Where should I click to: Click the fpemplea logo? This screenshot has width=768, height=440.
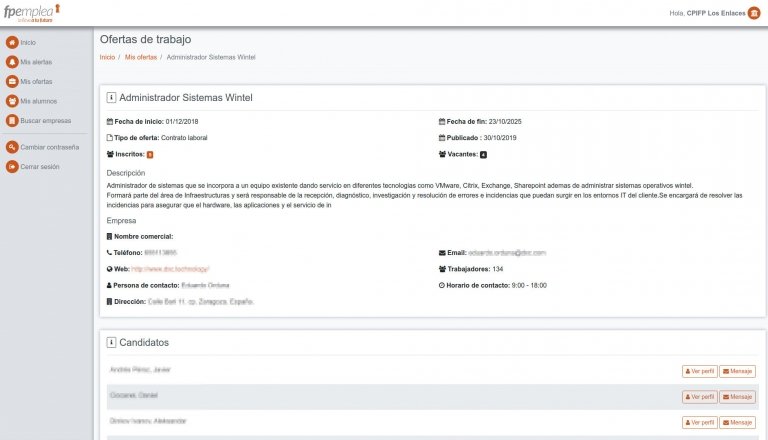coord(31,12)
